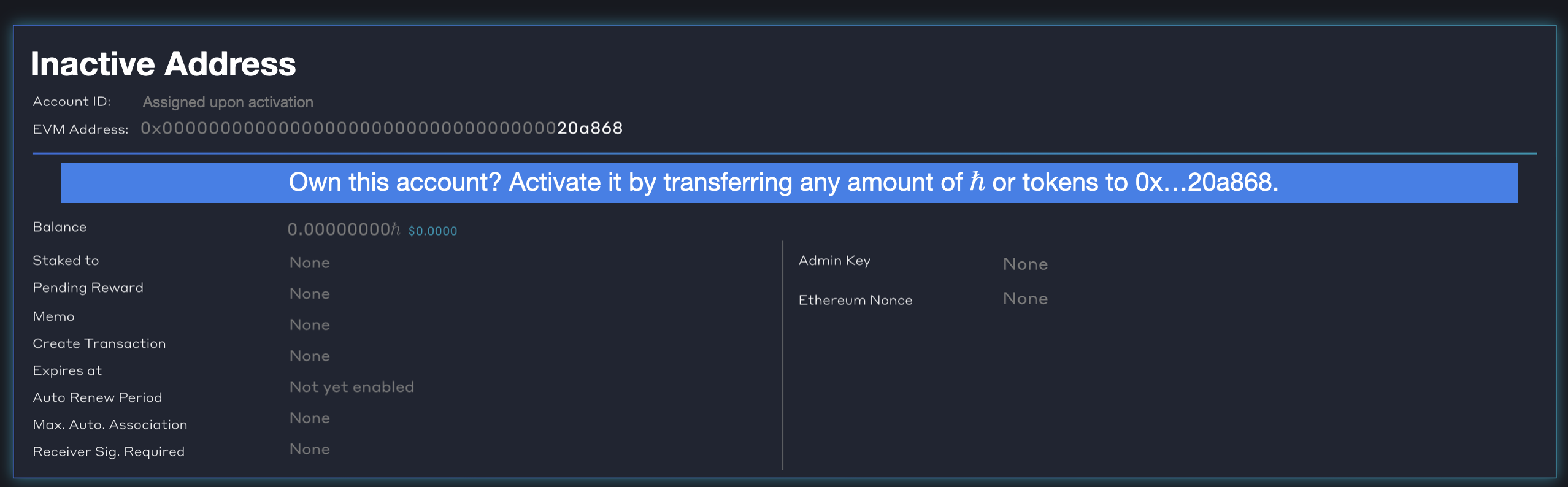Click the Admin Key None value
The width and height of the screenshot is (1568, 487).
tap(1025, 264)
